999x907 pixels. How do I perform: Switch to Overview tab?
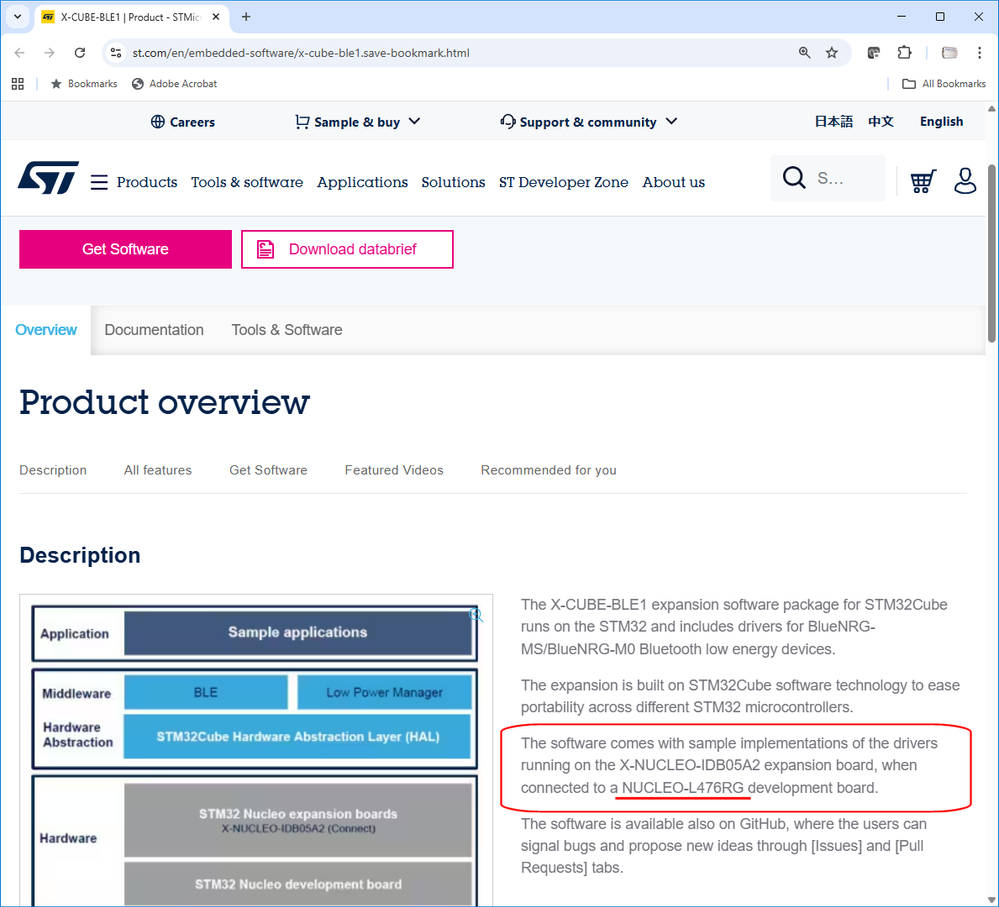click(x=46, y=330)
